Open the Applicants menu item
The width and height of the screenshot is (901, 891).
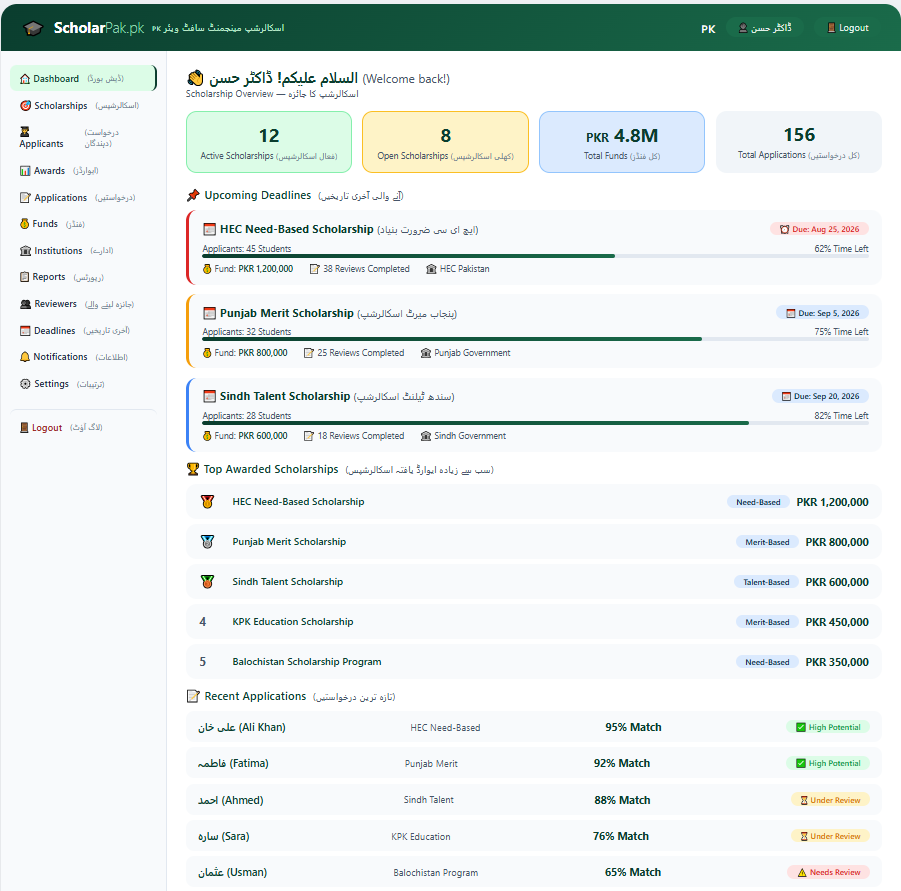click(x=83, y=138)
